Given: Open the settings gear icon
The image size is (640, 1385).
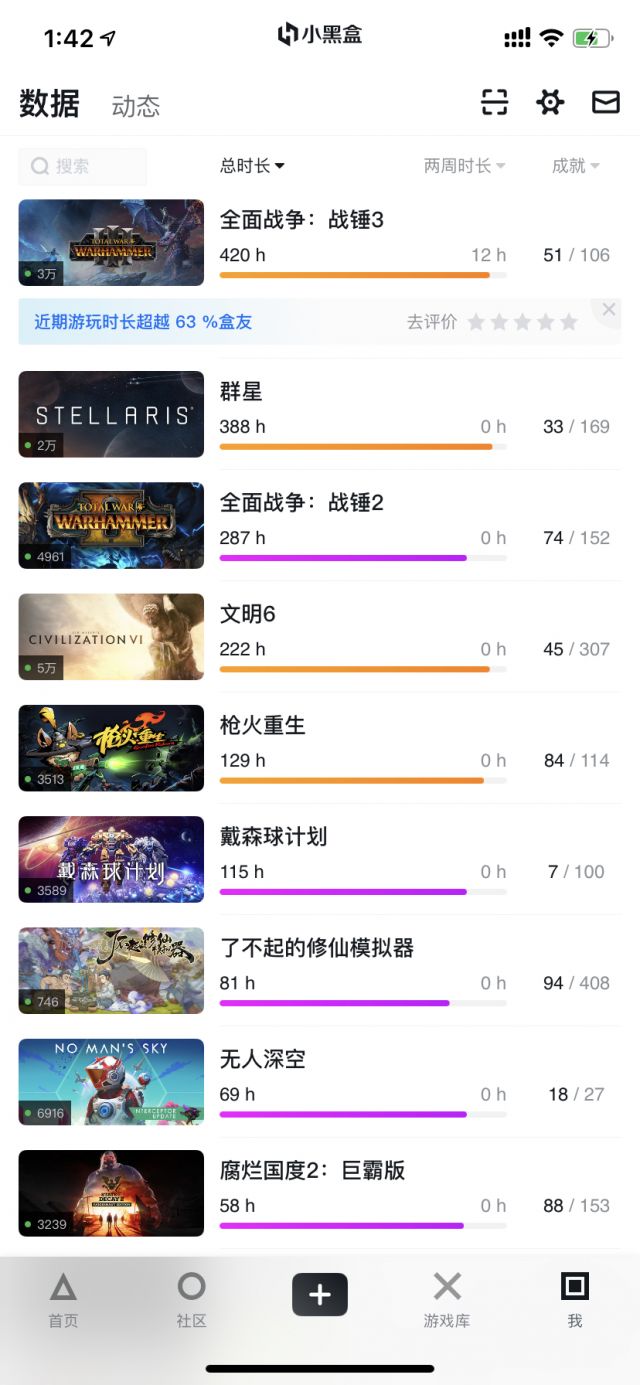Looking at the screenshot, I should click(550, 102).
